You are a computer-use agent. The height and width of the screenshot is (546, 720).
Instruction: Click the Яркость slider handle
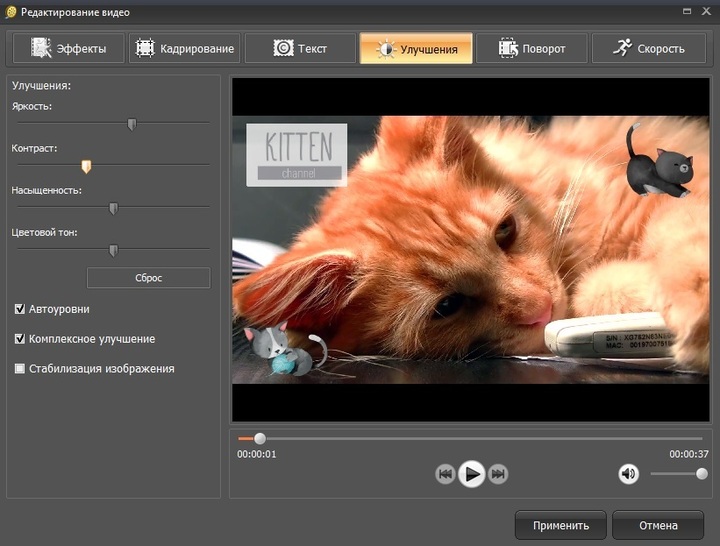[131, 124]
